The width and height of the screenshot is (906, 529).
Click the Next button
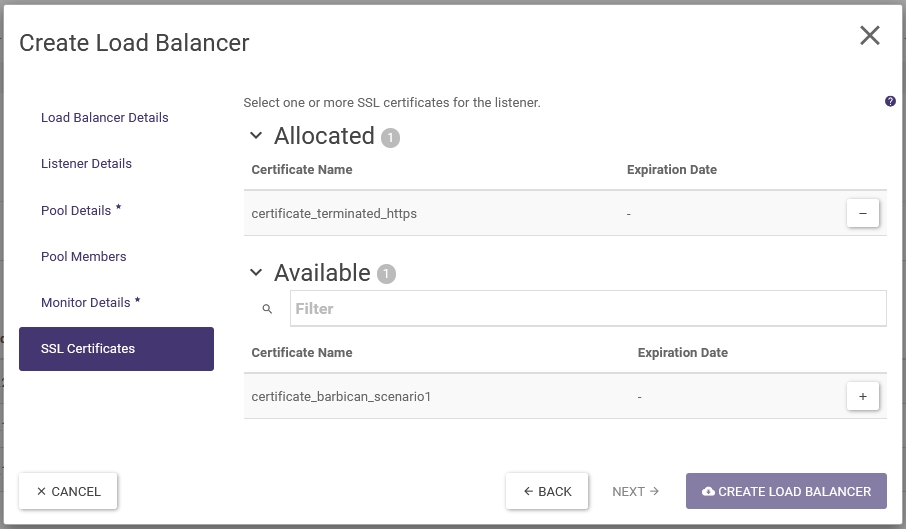pos(635,491)
